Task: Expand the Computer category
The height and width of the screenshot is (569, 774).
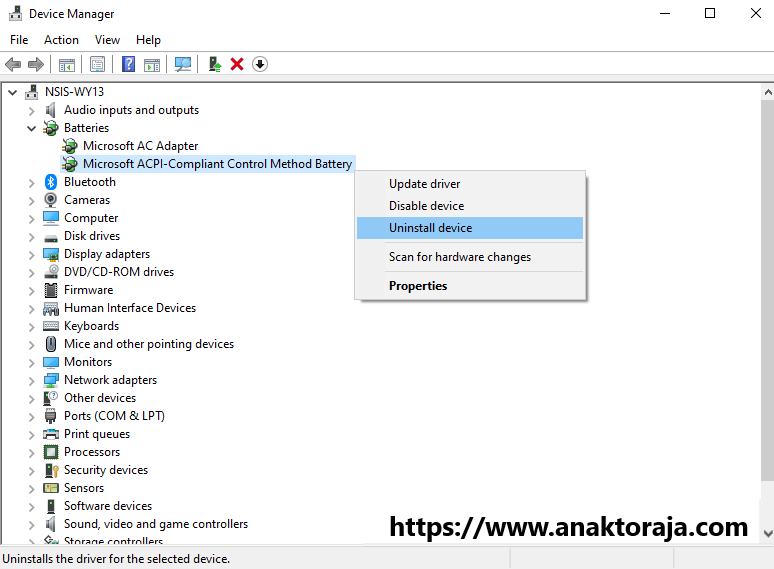Action: pyautogui.click(x=32, y=219)
